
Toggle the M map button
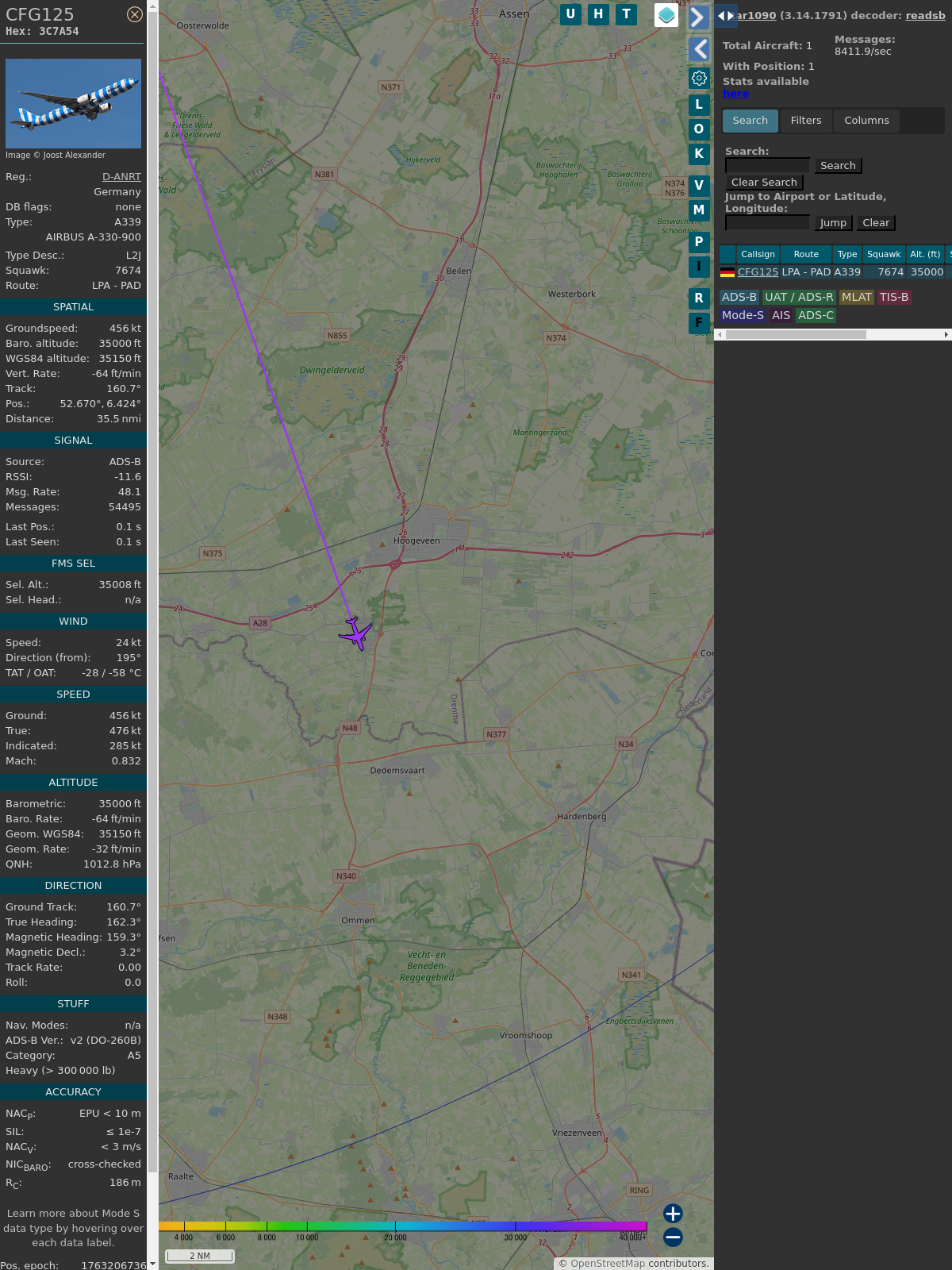(x=699, y=210)
